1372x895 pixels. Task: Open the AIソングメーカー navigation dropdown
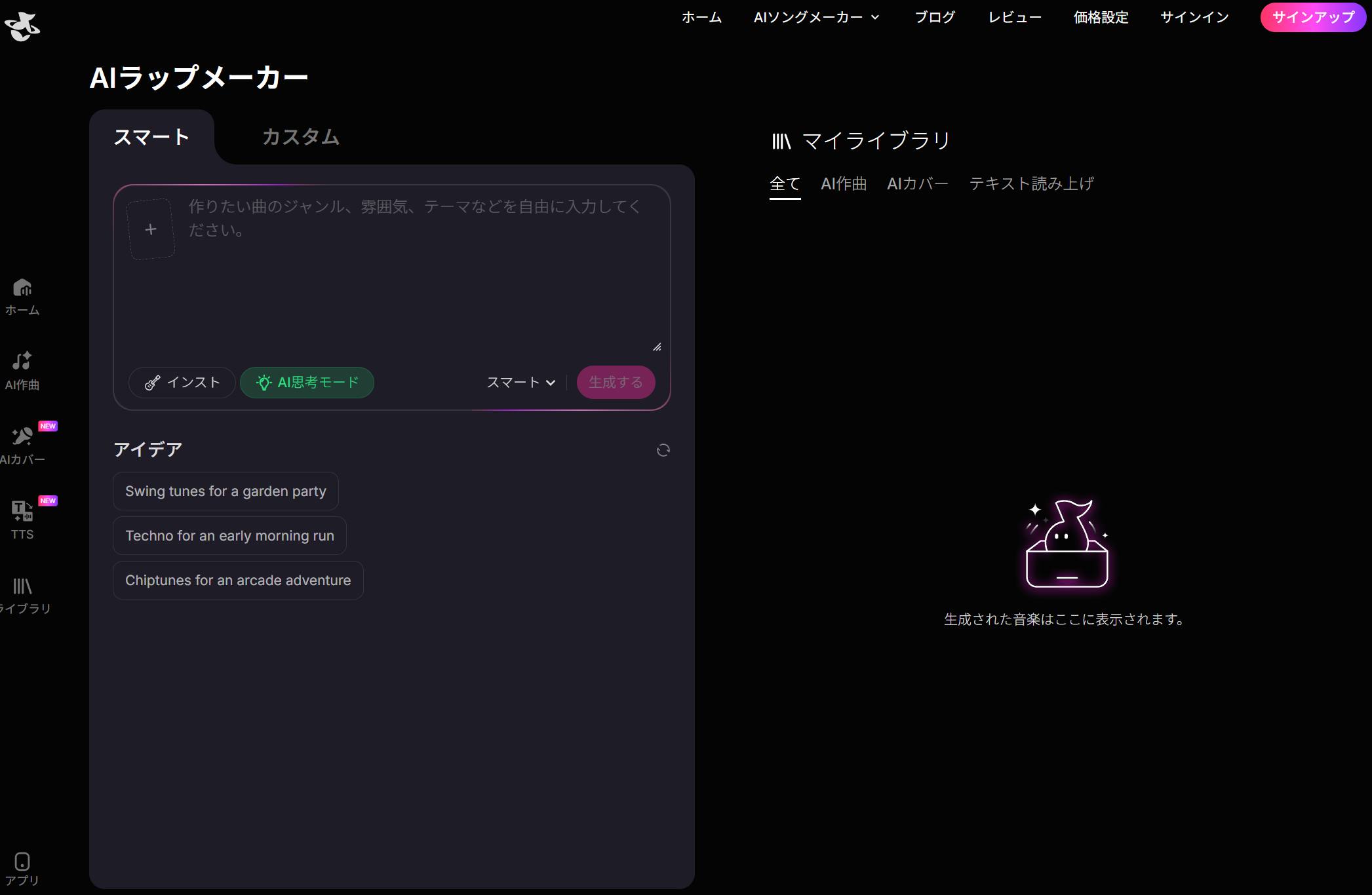[x=815, y=18]
